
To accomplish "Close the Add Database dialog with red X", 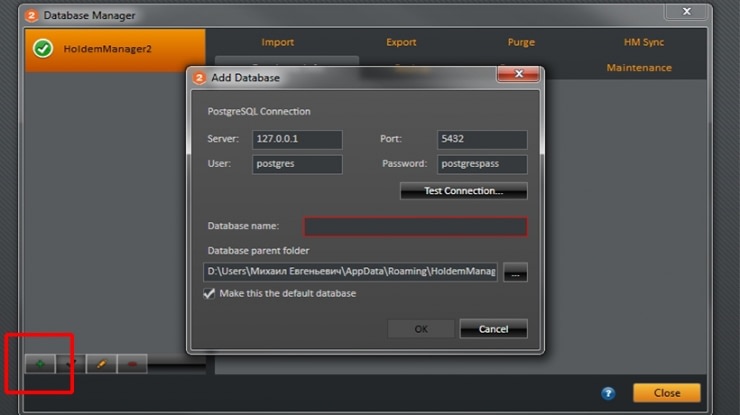I will (518, 74).
